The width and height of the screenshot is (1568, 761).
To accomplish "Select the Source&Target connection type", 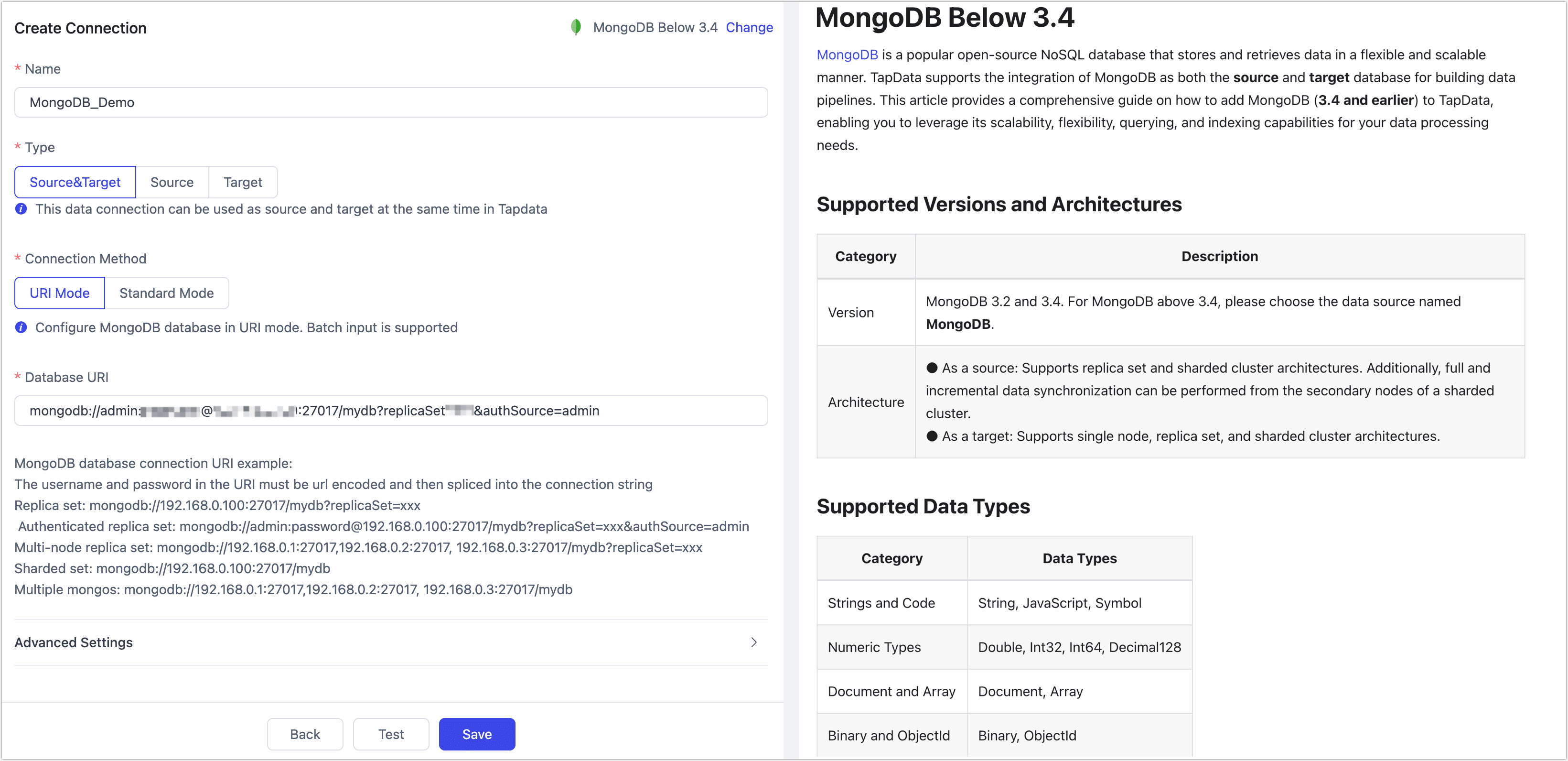I will 75,182.
